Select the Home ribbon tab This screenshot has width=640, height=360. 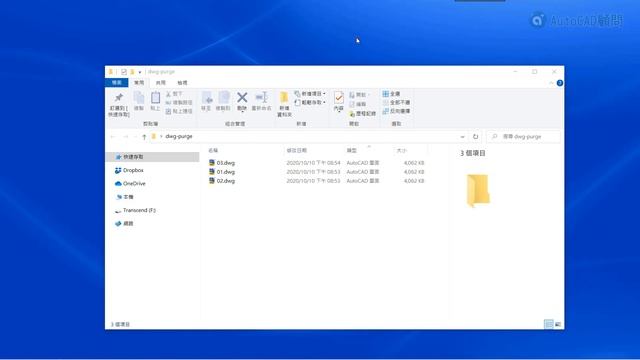[139, 83]
